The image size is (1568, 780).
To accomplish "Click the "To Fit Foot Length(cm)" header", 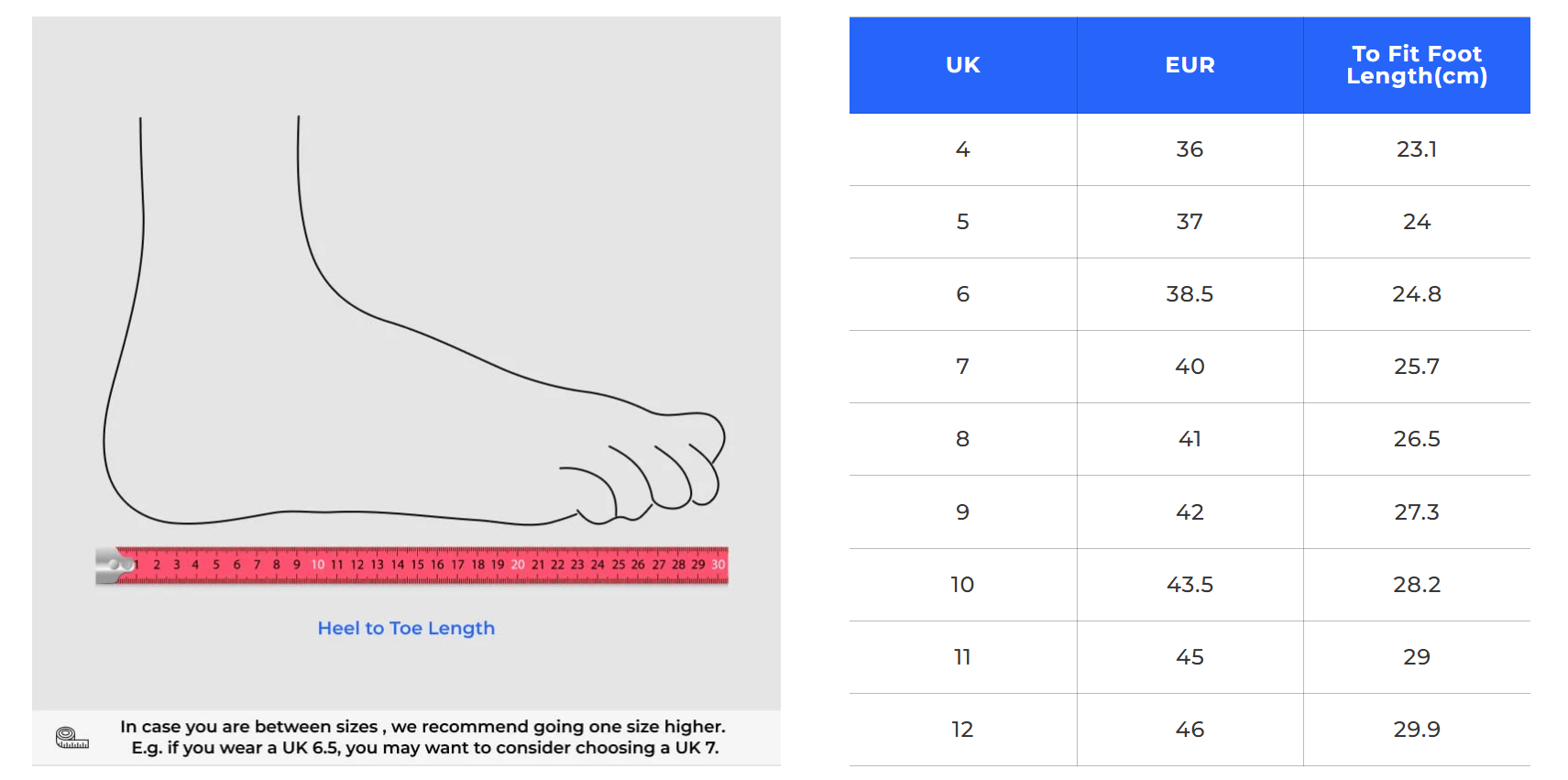I will (1416, 65).
